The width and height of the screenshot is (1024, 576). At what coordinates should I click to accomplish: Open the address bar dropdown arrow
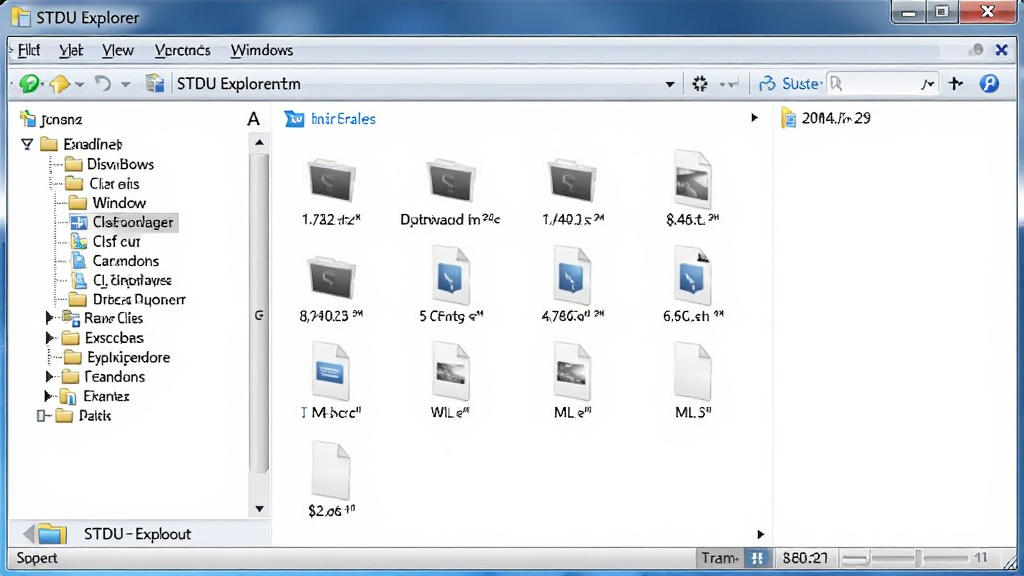pos(670,84)
